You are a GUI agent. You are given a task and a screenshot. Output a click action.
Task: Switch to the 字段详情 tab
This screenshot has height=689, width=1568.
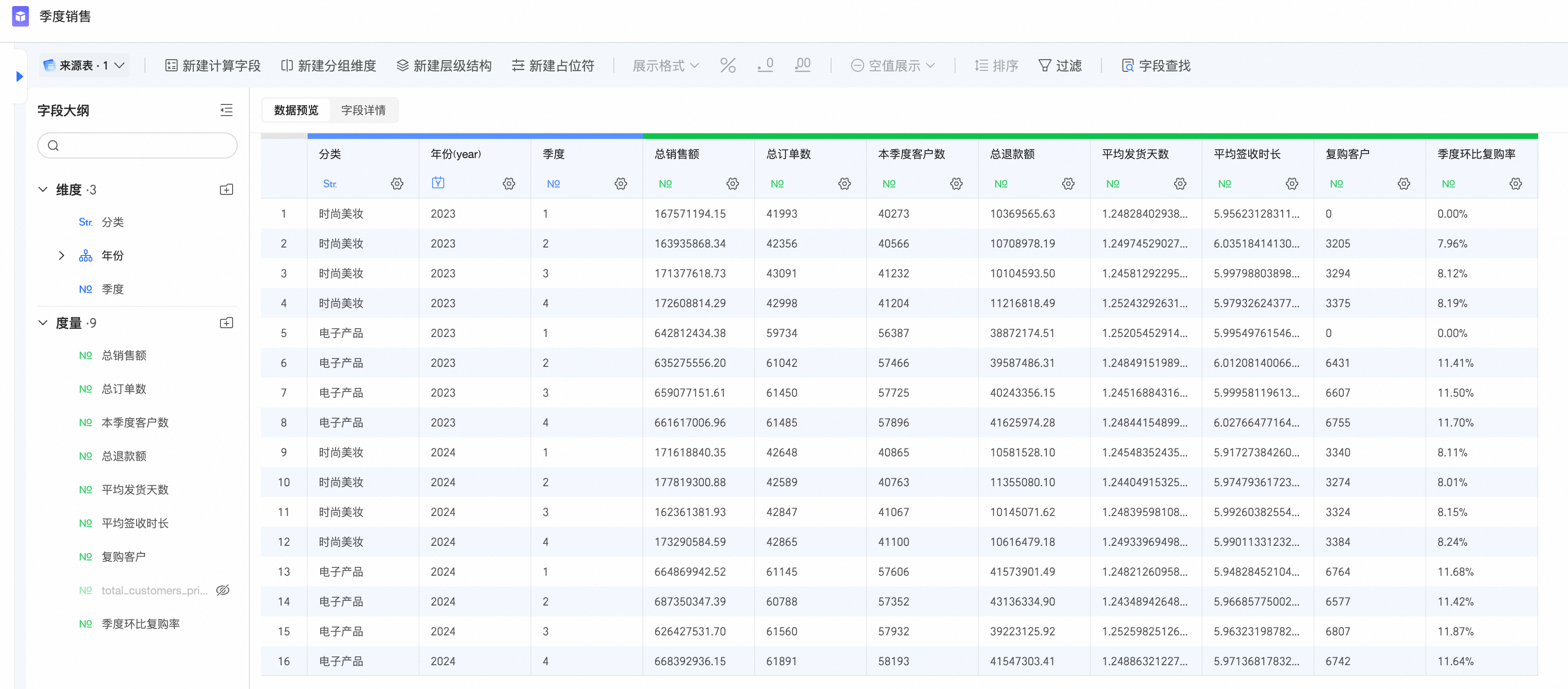coord(363,110)
